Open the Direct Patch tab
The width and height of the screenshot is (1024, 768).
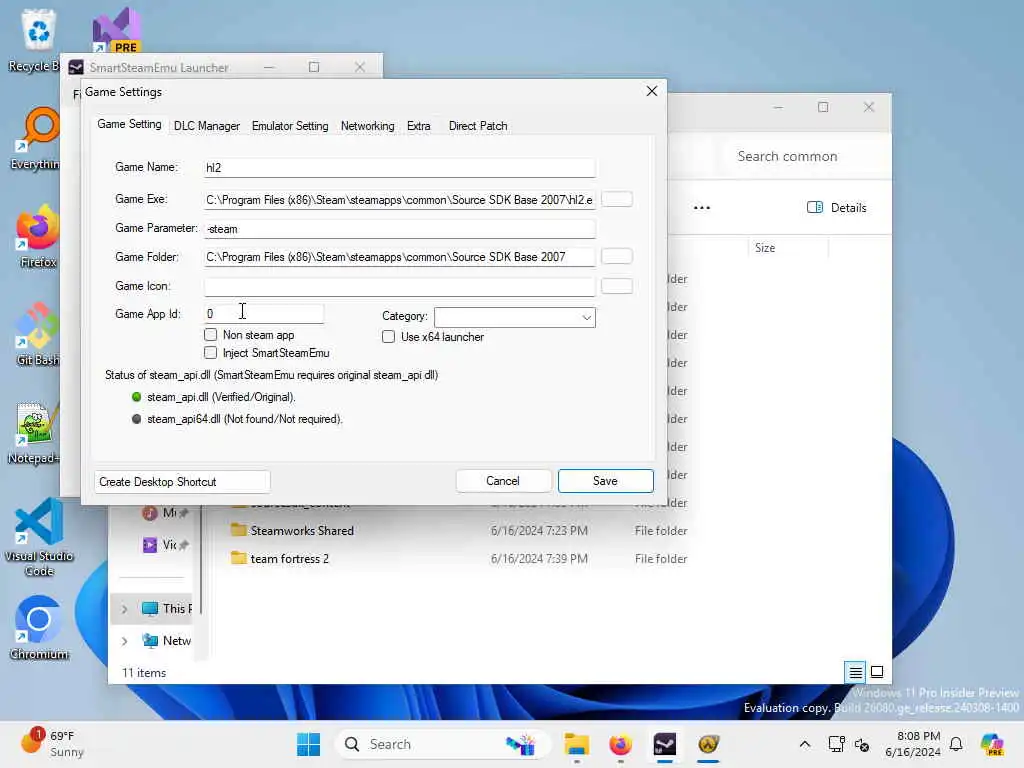tap(478, 126)
